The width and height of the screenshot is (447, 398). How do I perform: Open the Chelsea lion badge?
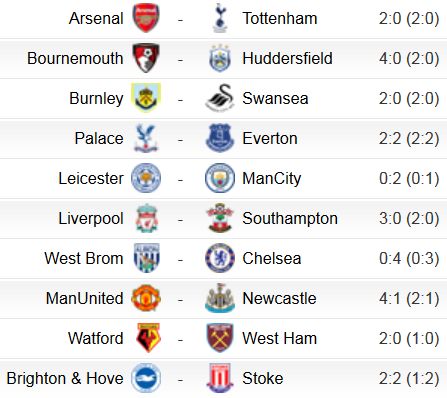click(220, 258)
